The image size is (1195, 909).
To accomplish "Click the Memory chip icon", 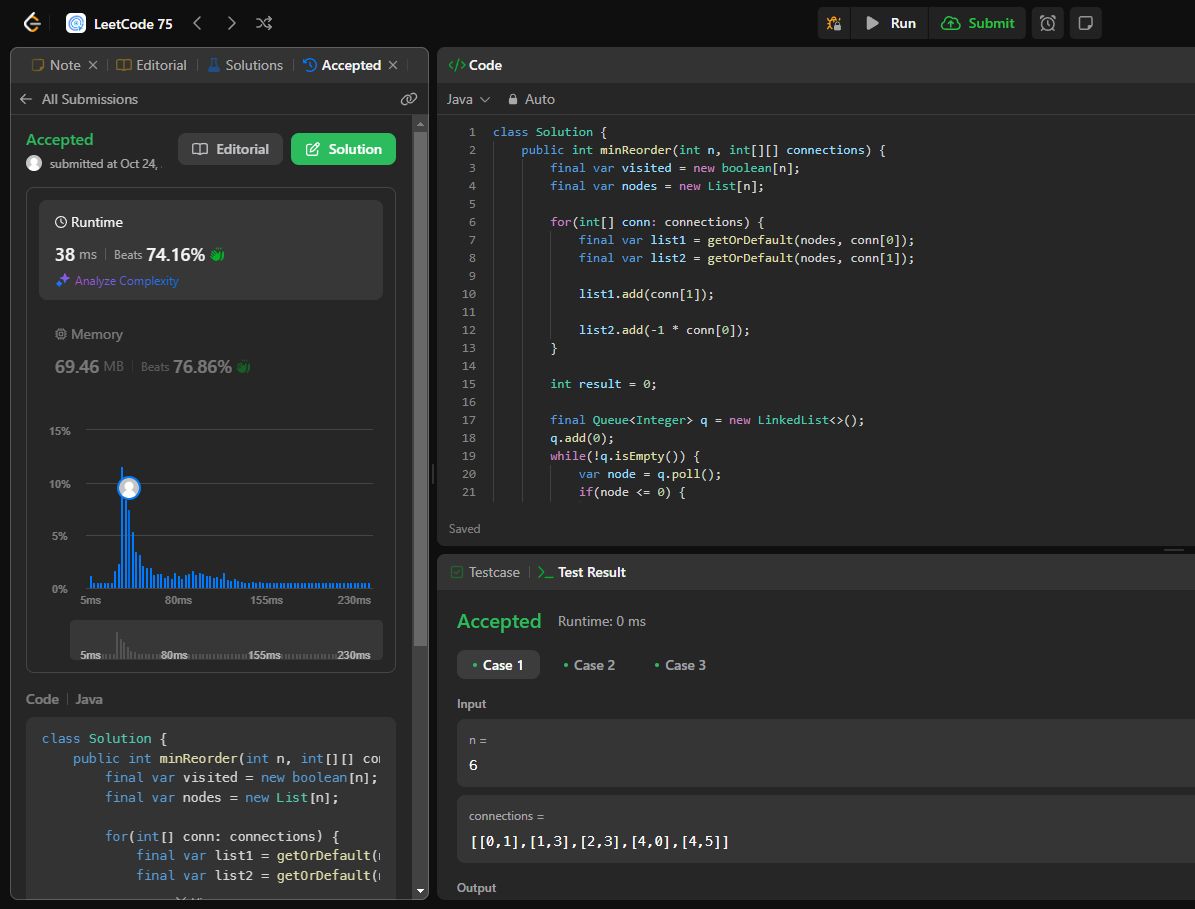I will pos(61,334).
